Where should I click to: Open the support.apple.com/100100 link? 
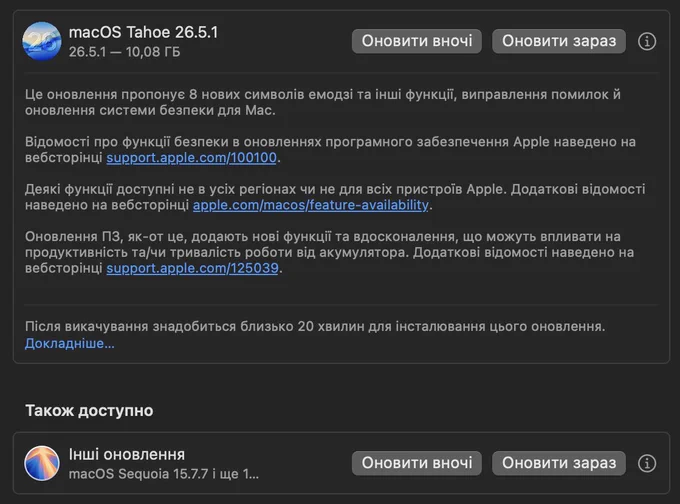(x=192, y=158)
